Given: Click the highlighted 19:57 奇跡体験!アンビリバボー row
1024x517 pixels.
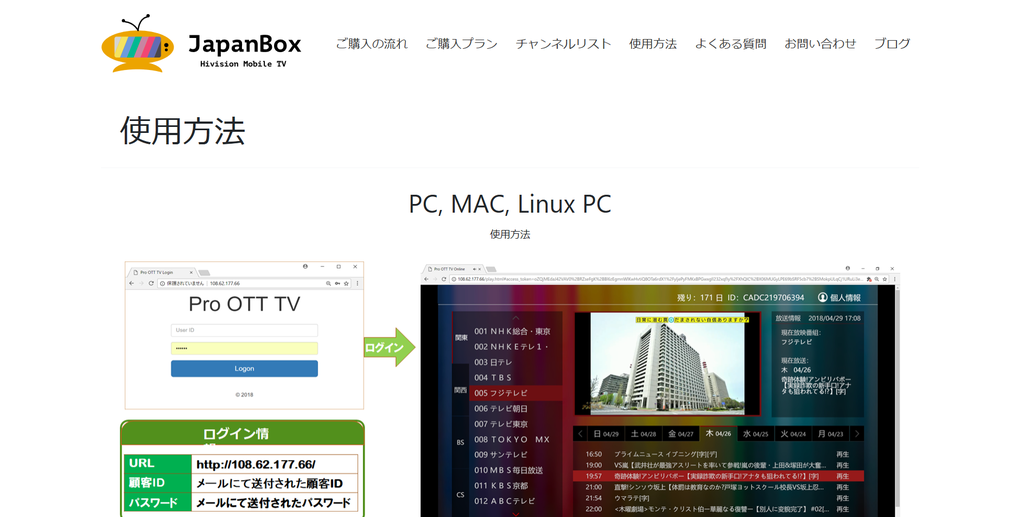Looking at the screenshot, I should [718, 477].
